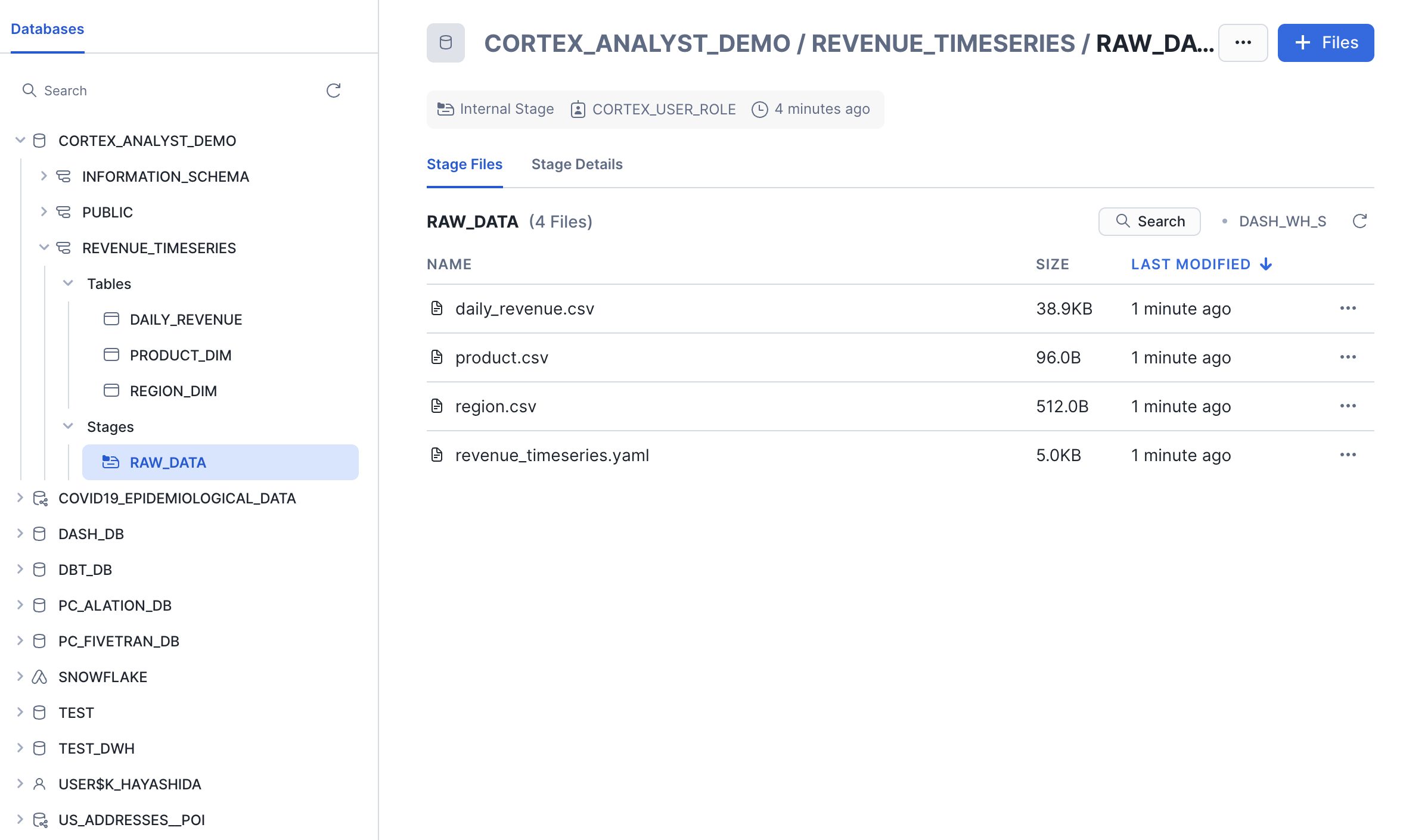Click the sidebar Search input field
This screenshot has height=840, width=1403.
point(173,91)
